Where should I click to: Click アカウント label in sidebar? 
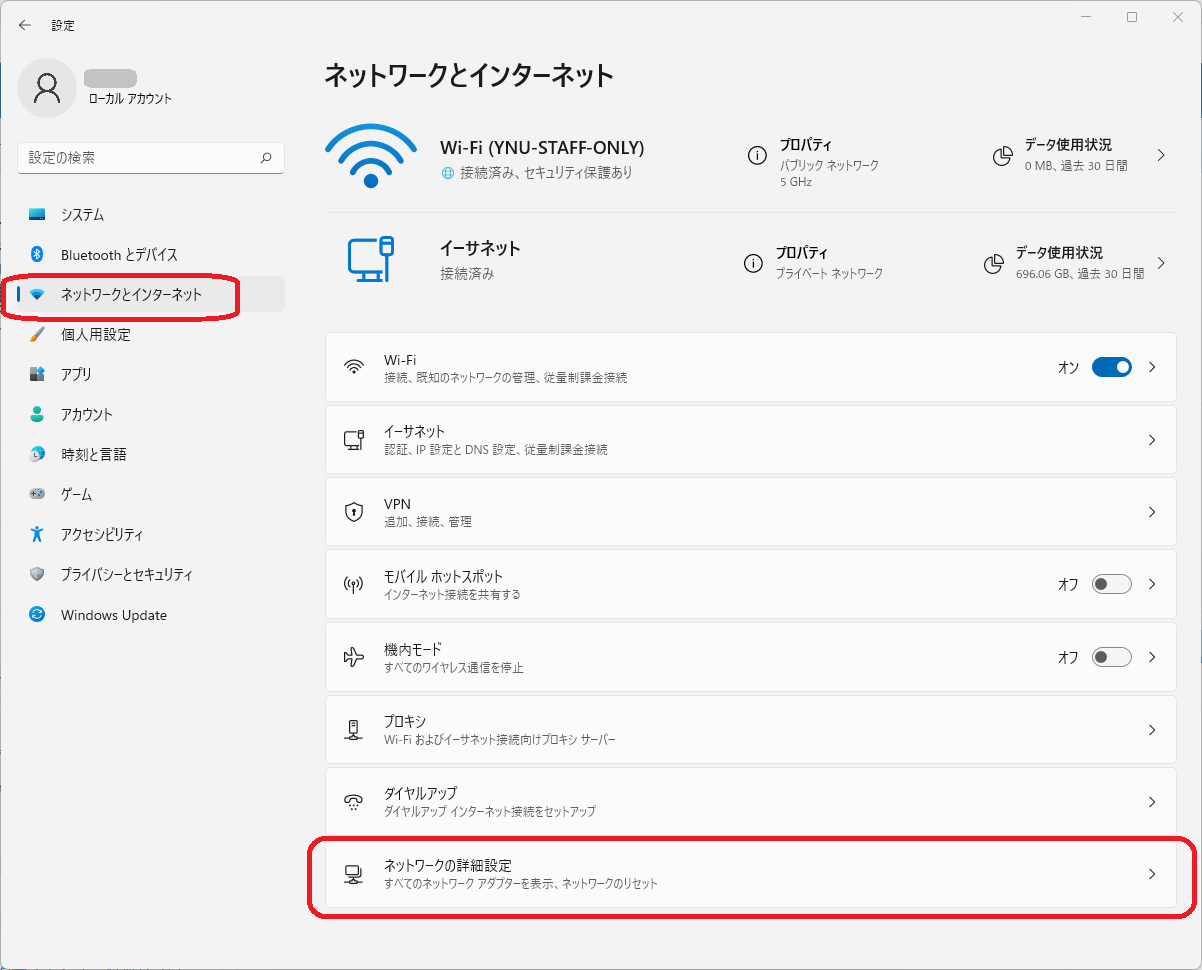point(87,414)
